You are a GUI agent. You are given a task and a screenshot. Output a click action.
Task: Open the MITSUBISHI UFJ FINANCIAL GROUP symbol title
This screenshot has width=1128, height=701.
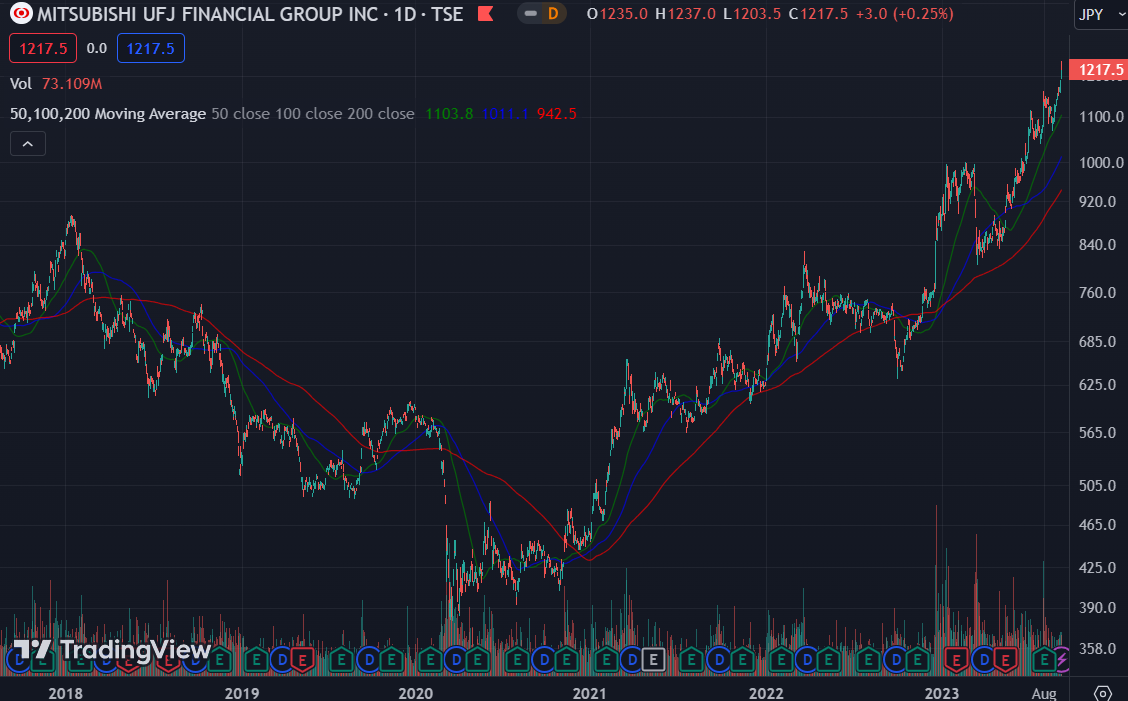click(250, 14)
